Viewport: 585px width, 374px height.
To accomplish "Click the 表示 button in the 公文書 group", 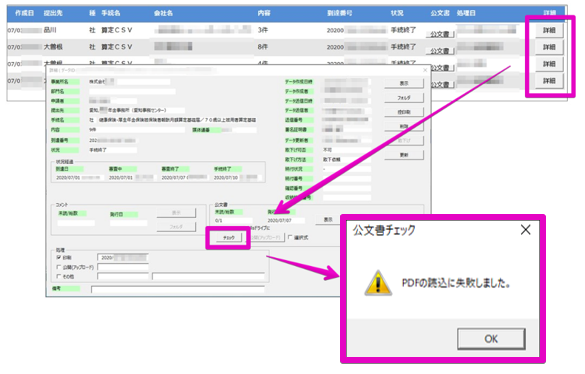I will point(328,220).
